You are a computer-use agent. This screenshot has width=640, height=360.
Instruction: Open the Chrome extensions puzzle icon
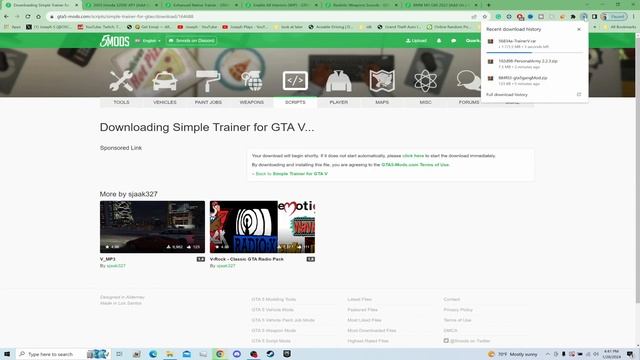click(573, 17)
